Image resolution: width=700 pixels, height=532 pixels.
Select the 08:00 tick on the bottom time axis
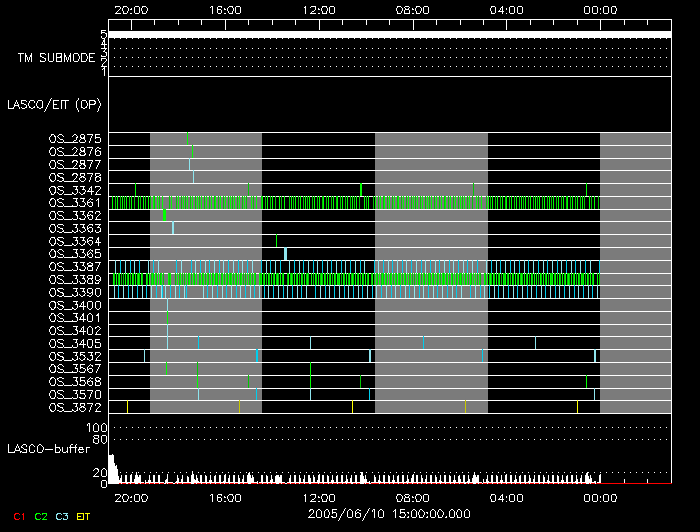(x=413, y=497)
